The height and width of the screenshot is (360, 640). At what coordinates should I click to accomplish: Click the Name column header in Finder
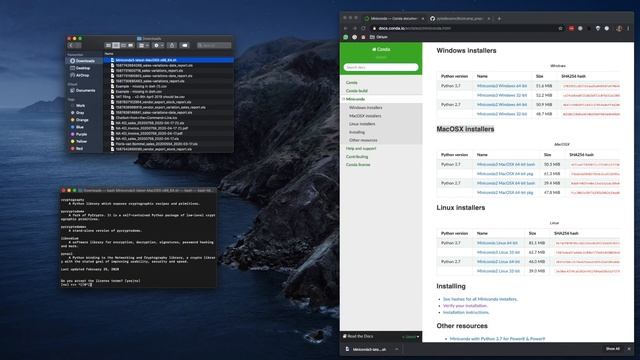[109, 54]
